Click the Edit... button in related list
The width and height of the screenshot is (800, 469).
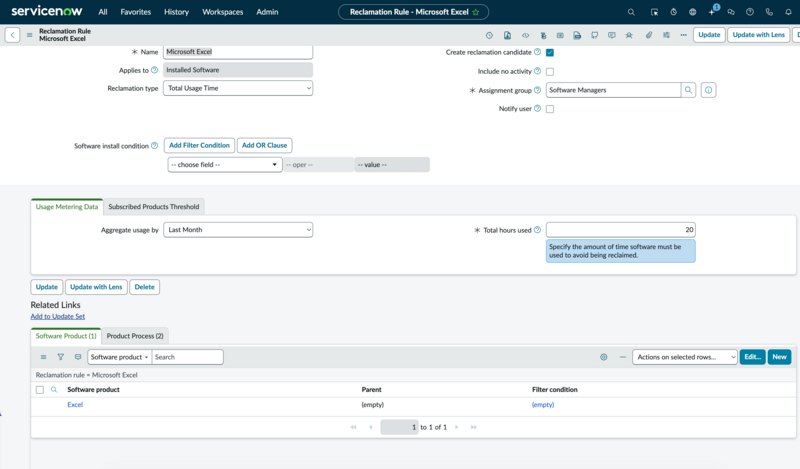pyautogui.click(x=753, y=357)
